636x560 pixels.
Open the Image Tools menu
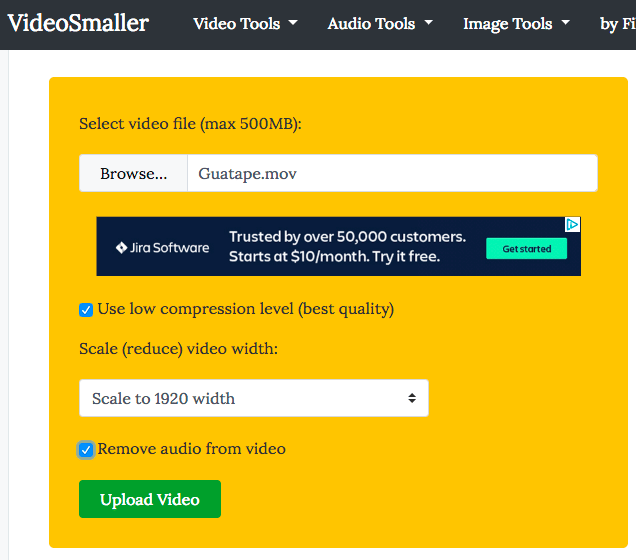516,24
